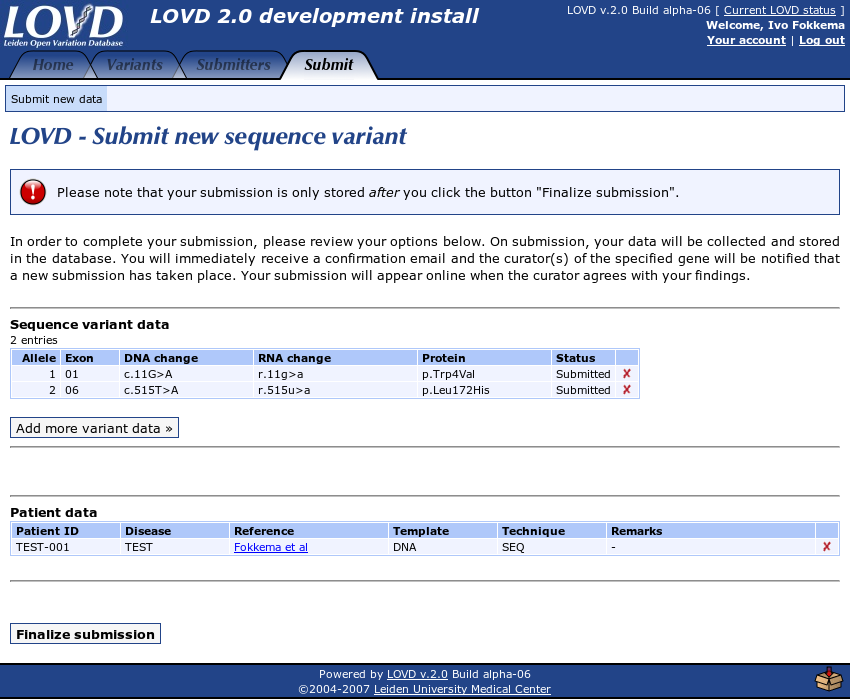Click the Sequence variant data heading

click(89, 324)
